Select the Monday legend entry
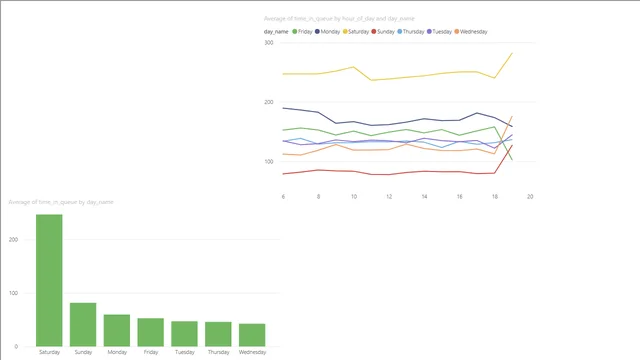Viewport: 640px width, 360px height. coord(327,31)
